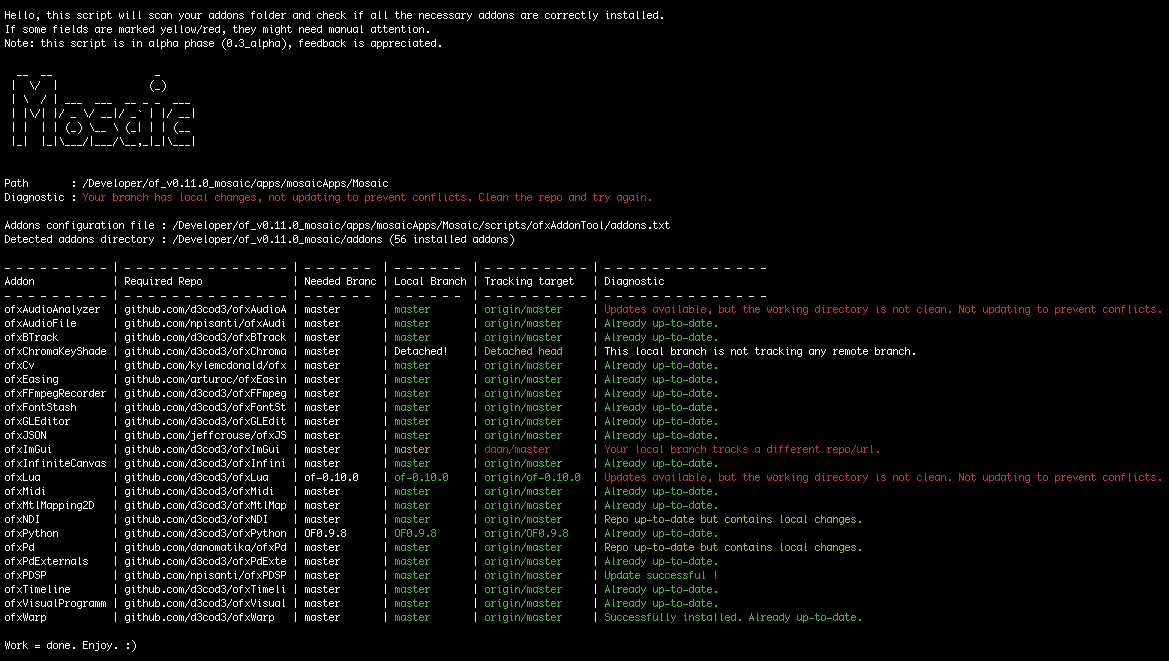Click the ofxPd addon name
1169x661 pixels.
point(19,548)
